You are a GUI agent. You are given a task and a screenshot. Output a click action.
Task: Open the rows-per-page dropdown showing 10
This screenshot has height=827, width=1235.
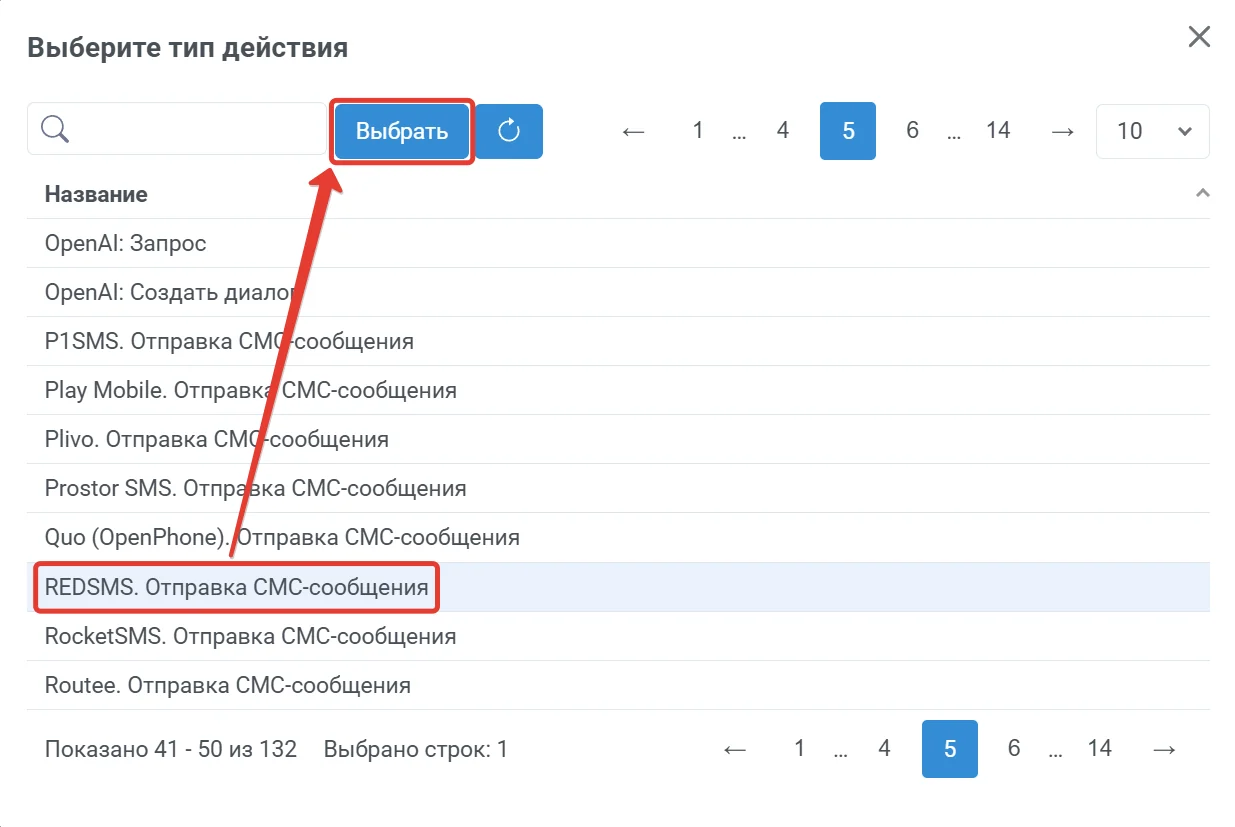(1153, 131)
